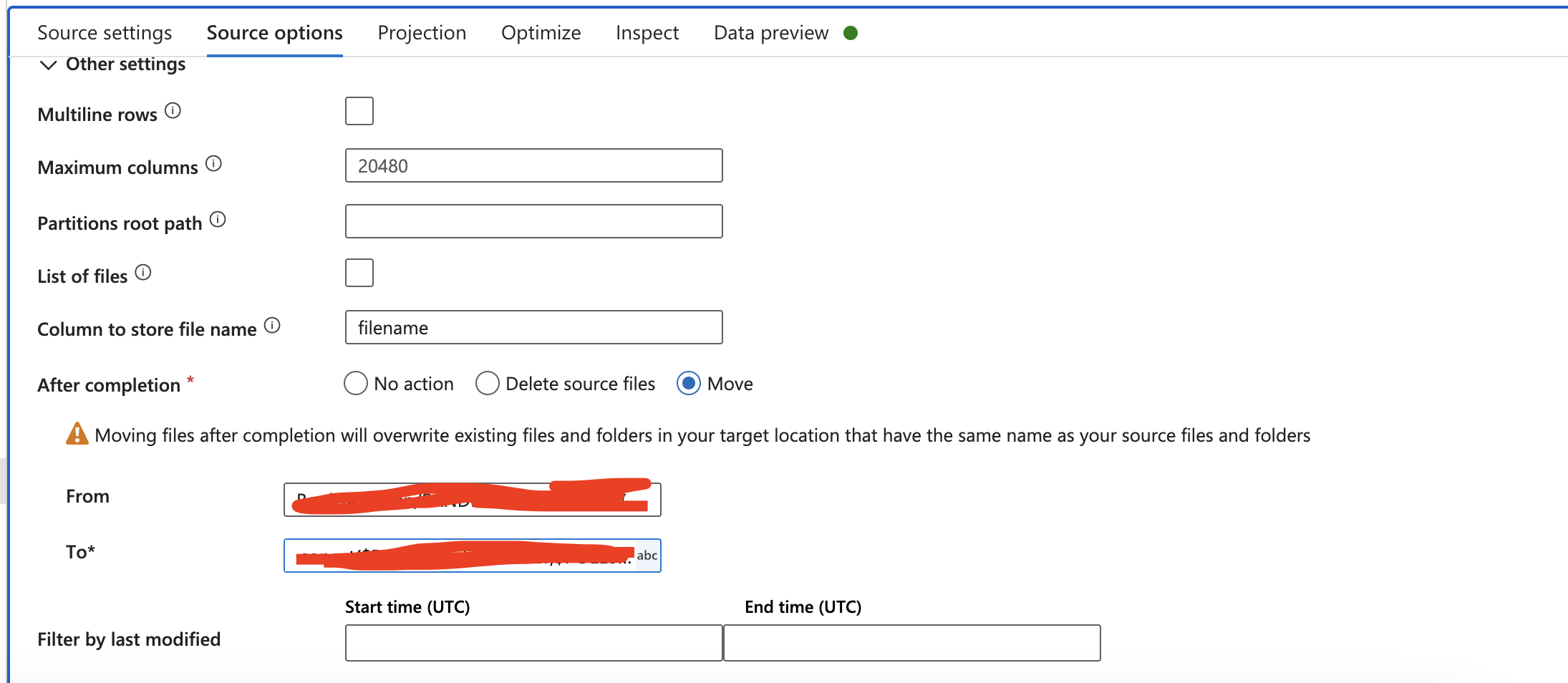Click the Partitions root path info icon
The image size is (1568, 683).
(x=218, y=220)
